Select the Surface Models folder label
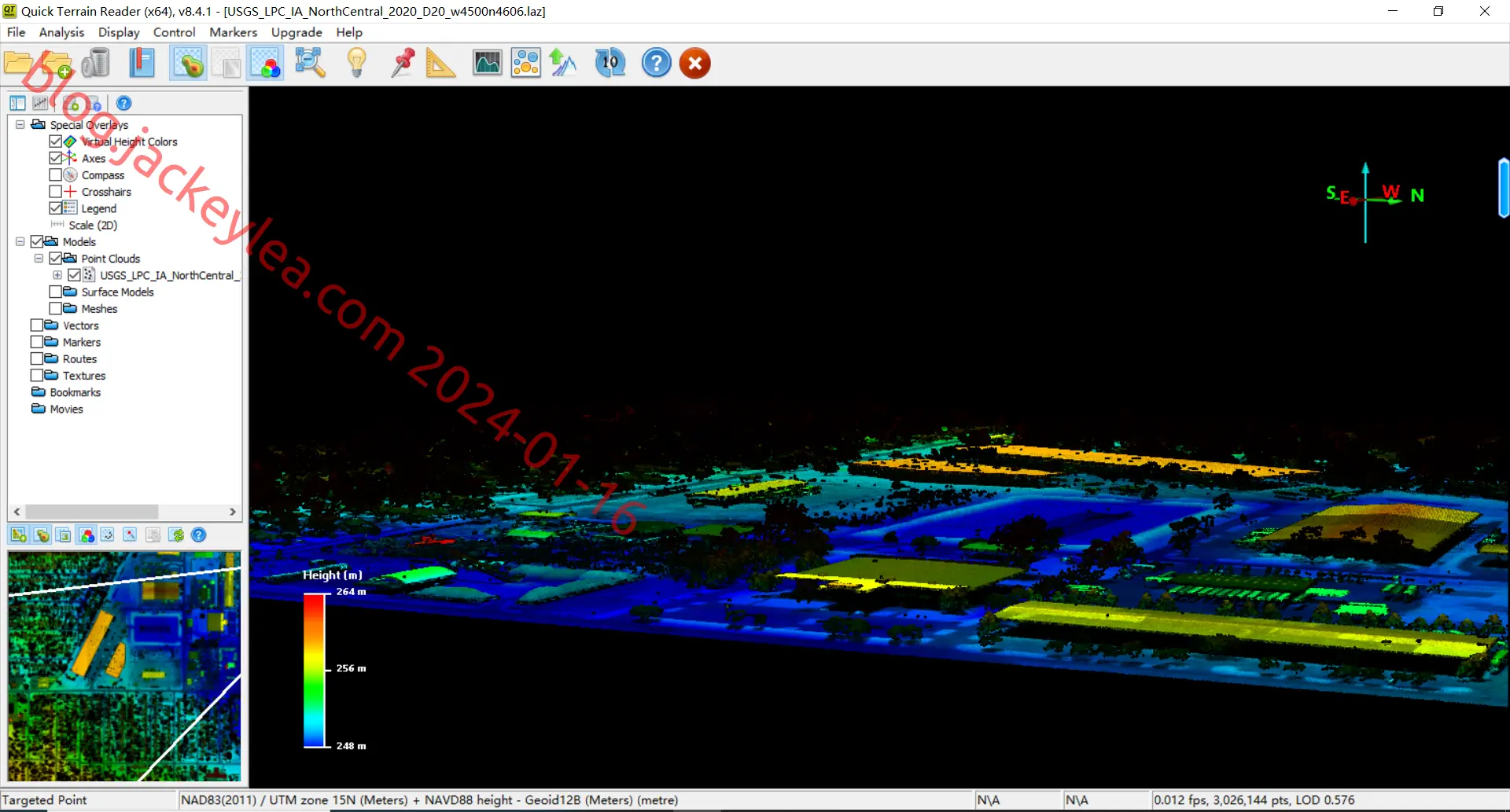The width and height of the screenshot is (1510, 812). click(118, 292)
